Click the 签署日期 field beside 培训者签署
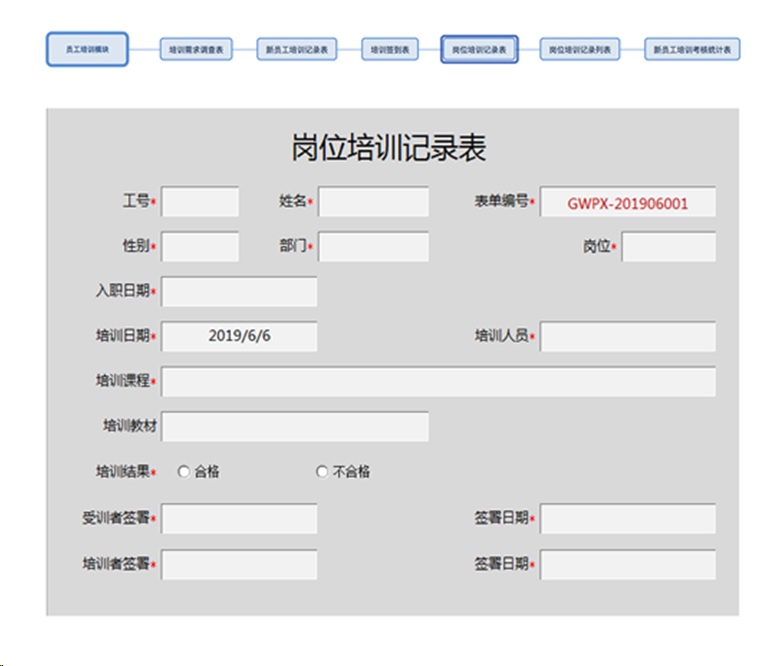The image size is (784, 666). click(x=628, y=565)
